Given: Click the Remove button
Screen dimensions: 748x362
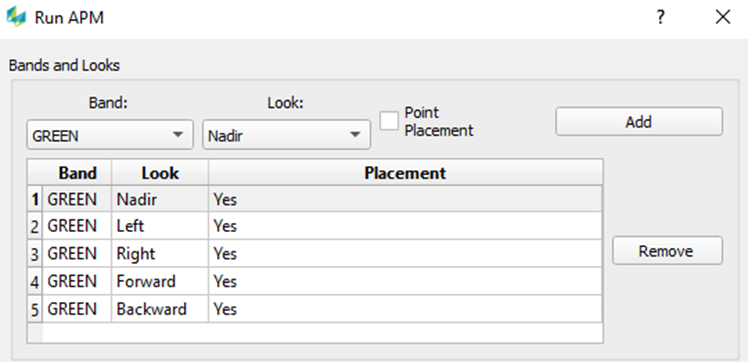Looking at the screenshot, I should tap(667, 250).
